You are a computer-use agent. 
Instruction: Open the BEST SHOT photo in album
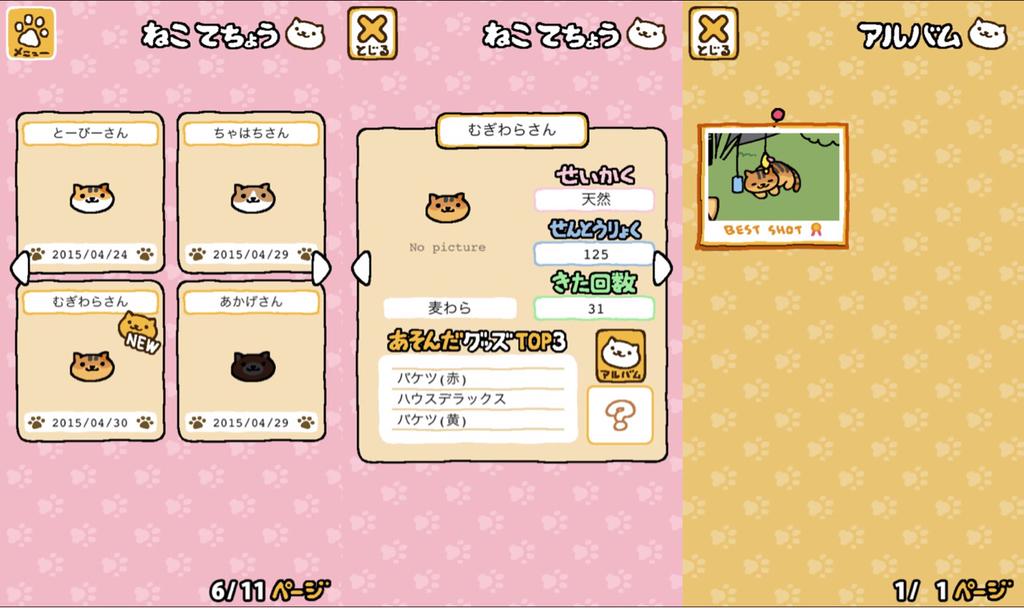pyautogui.click(x=773, y=185)
